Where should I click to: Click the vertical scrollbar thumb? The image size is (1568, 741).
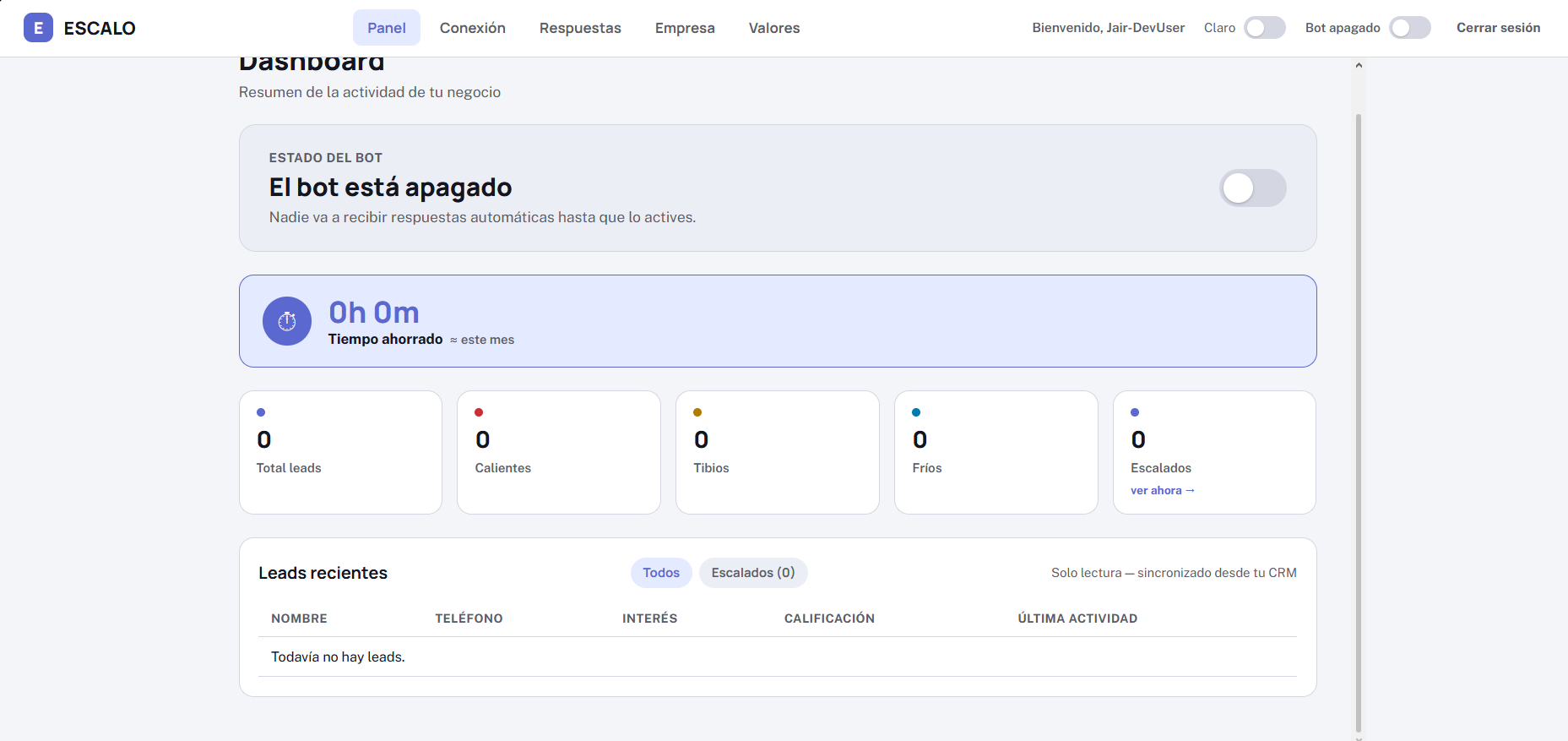tap(1359, 422)
